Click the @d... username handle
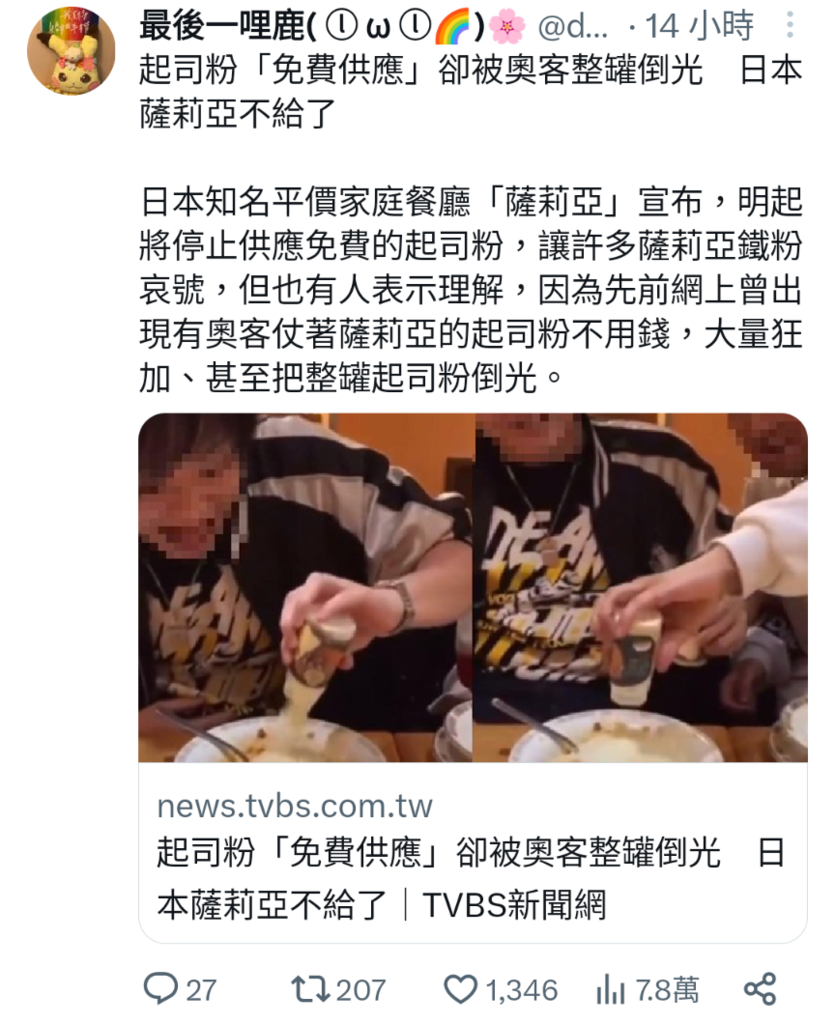 coord(573,26)
